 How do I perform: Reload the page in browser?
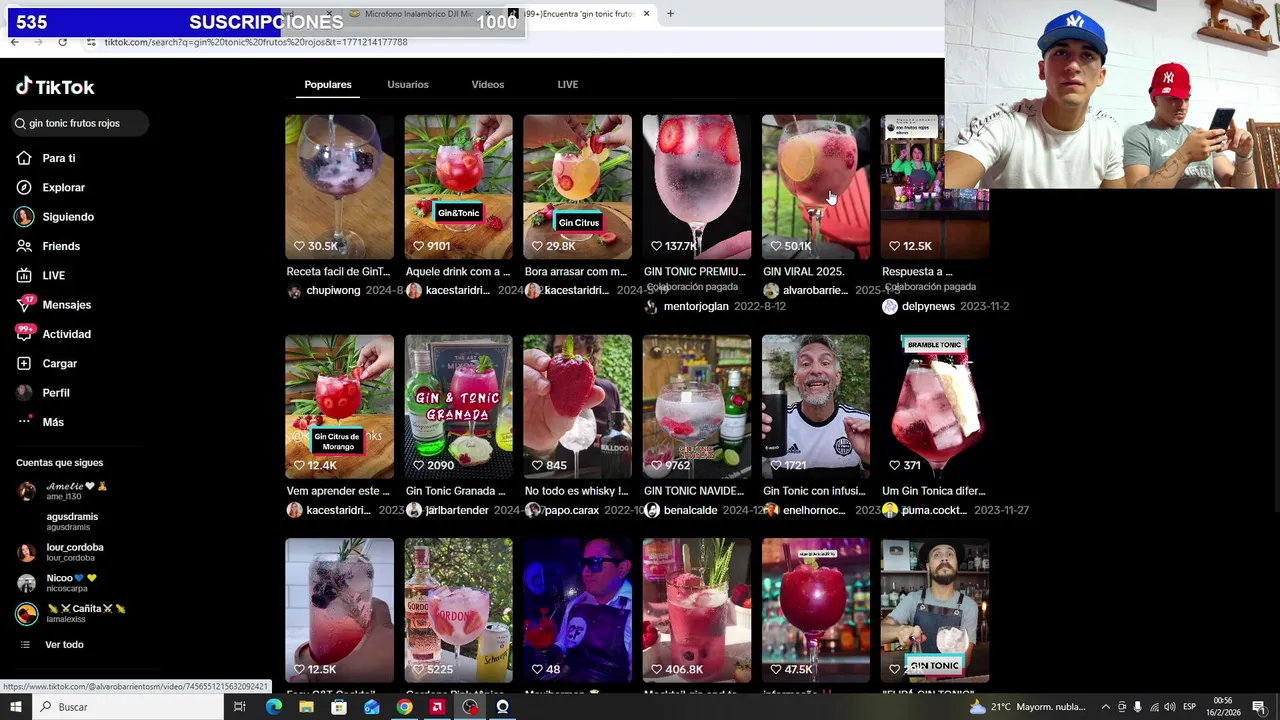click(x=62, y=42)
